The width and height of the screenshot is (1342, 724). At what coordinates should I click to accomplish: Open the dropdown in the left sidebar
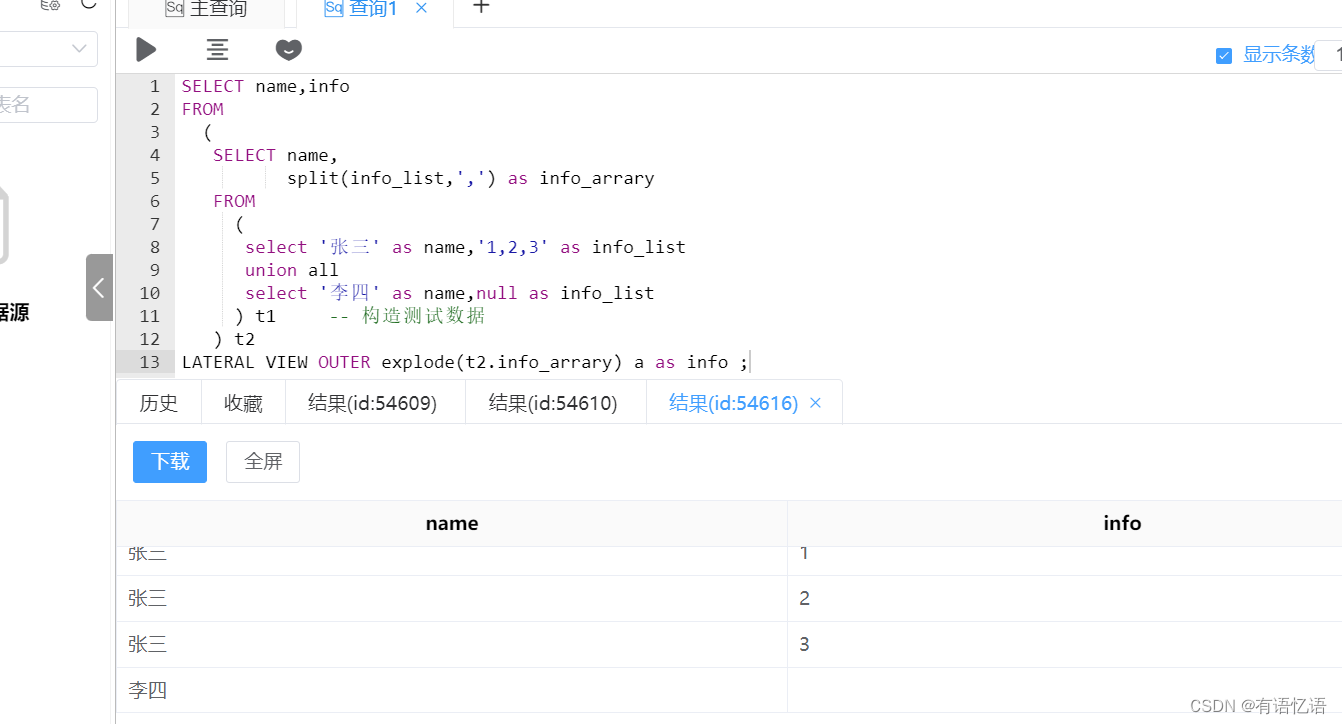pos(48,49)
